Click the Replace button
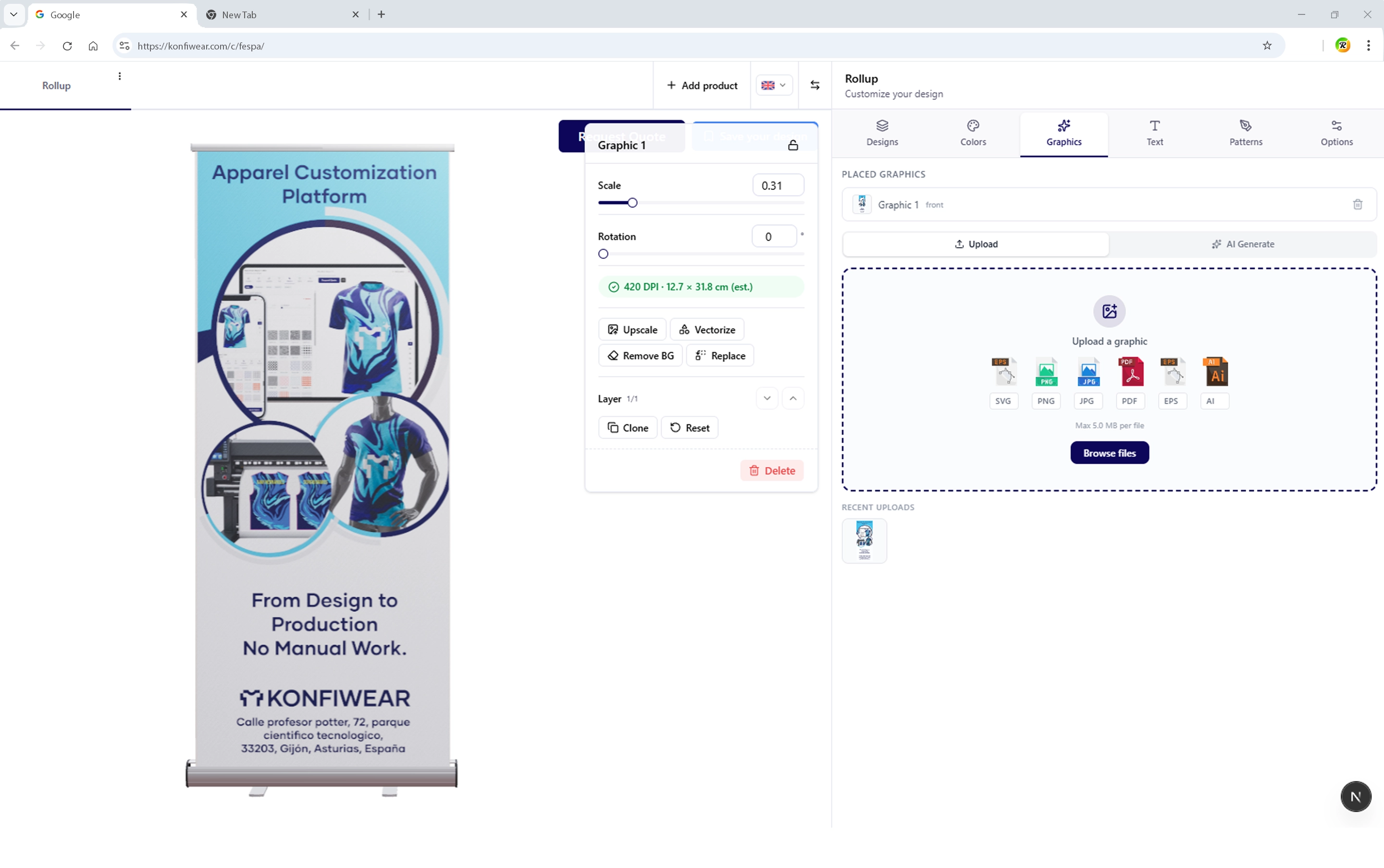The height and width of the screenshot is (868, 1384). coord(720,355)
